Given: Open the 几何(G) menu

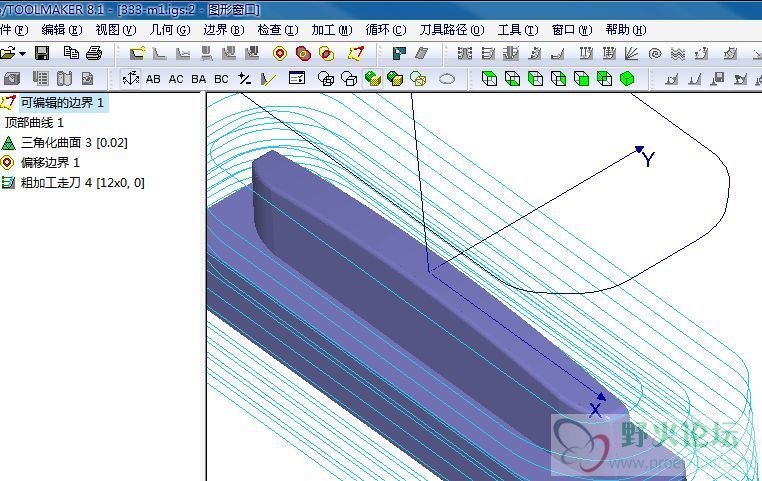Looking at the screenshot, I should click(170, 30).
